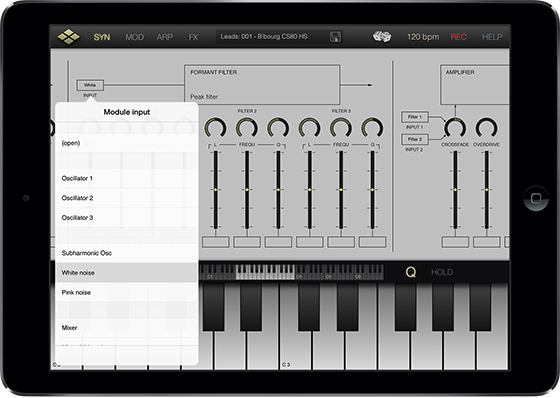Click the FILTER 3 FREQU knob
This screenshot has width=560, height=398.
(341, 128)
